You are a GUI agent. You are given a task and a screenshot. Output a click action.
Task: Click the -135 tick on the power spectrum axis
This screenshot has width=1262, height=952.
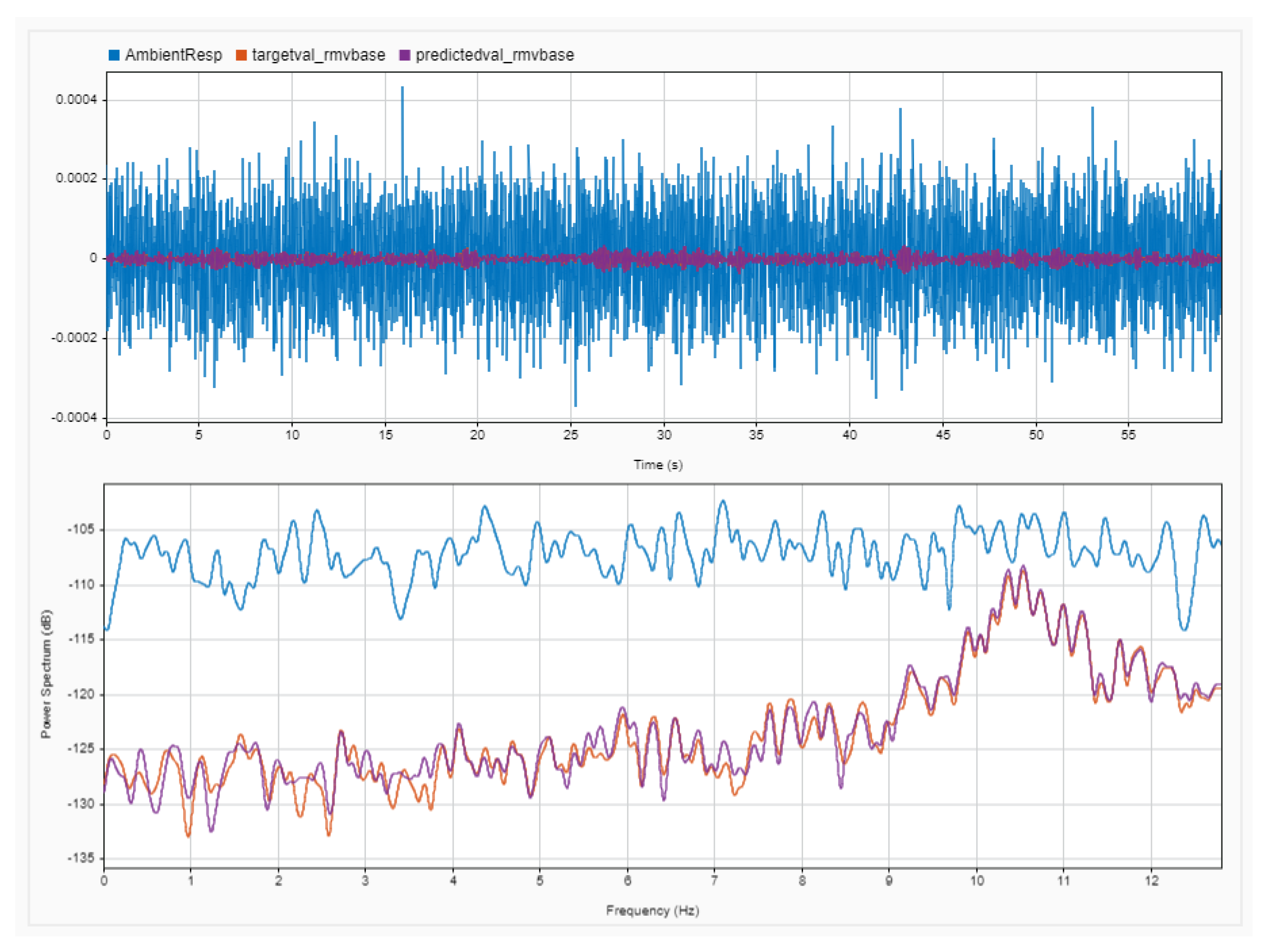82,859
